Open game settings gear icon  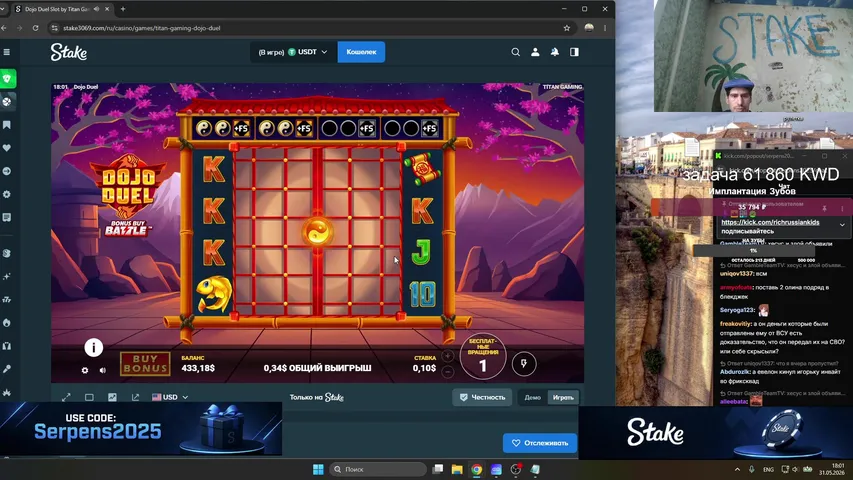coord(85,370)
